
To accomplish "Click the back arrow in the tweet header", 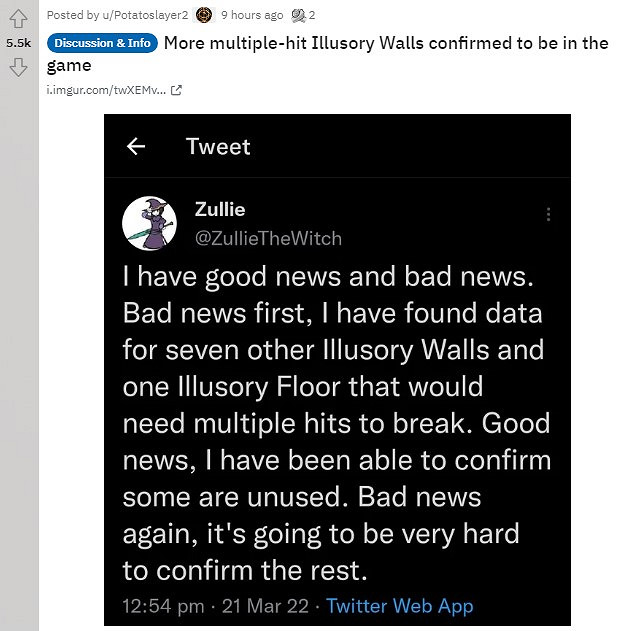I will 136,147.
